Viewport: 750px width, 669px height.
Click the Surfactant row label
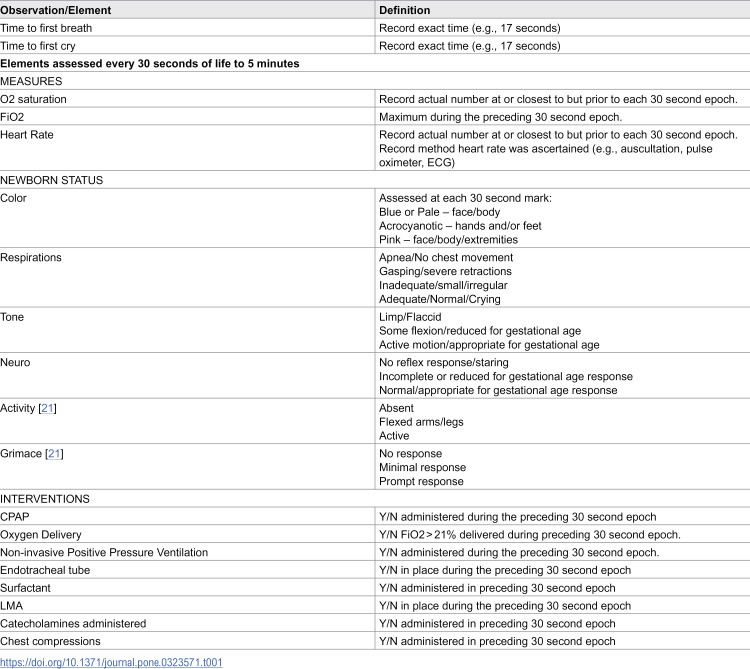coord(25,588)
